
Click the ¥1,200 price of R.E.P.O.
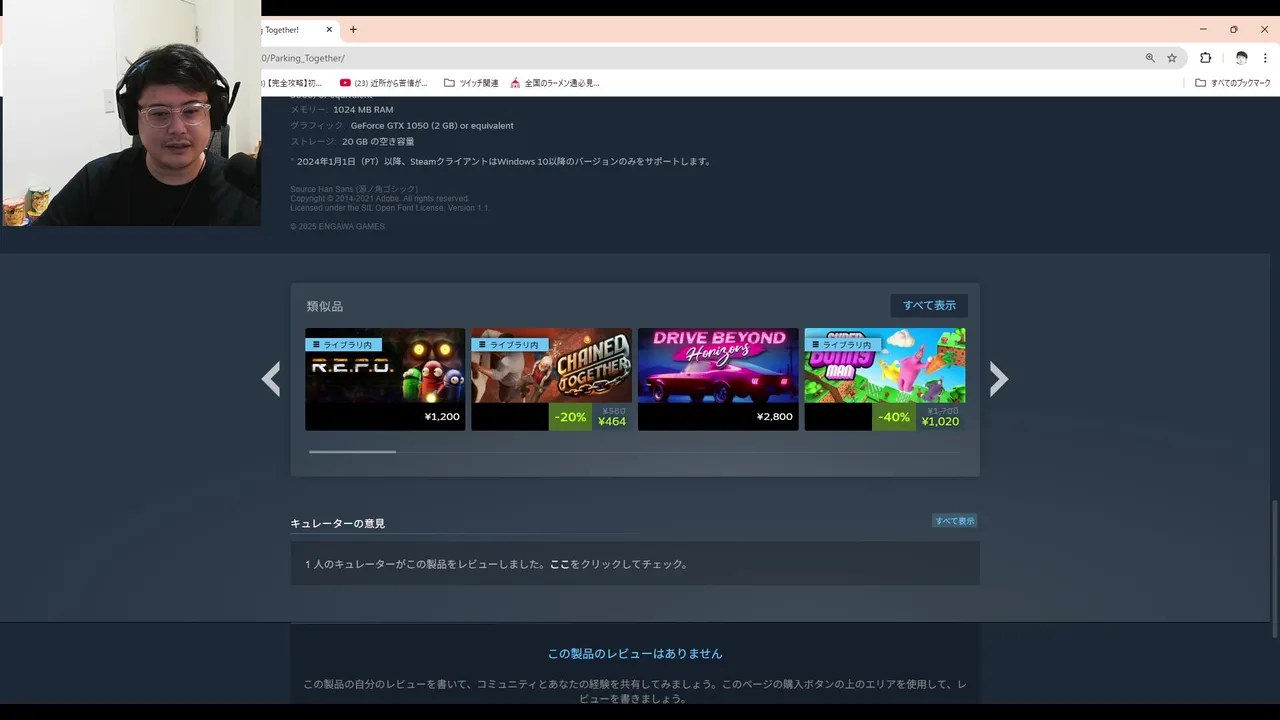point(442,417)
